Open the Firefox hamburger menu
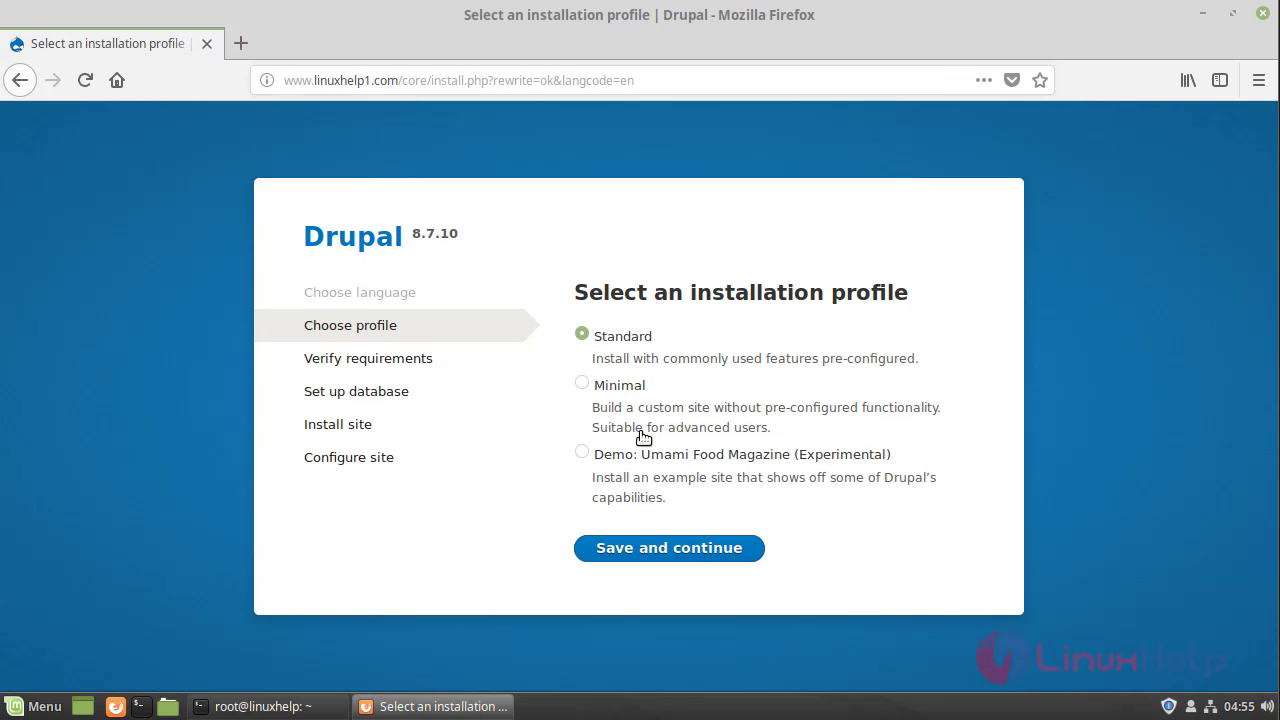 coord(1259,80)
